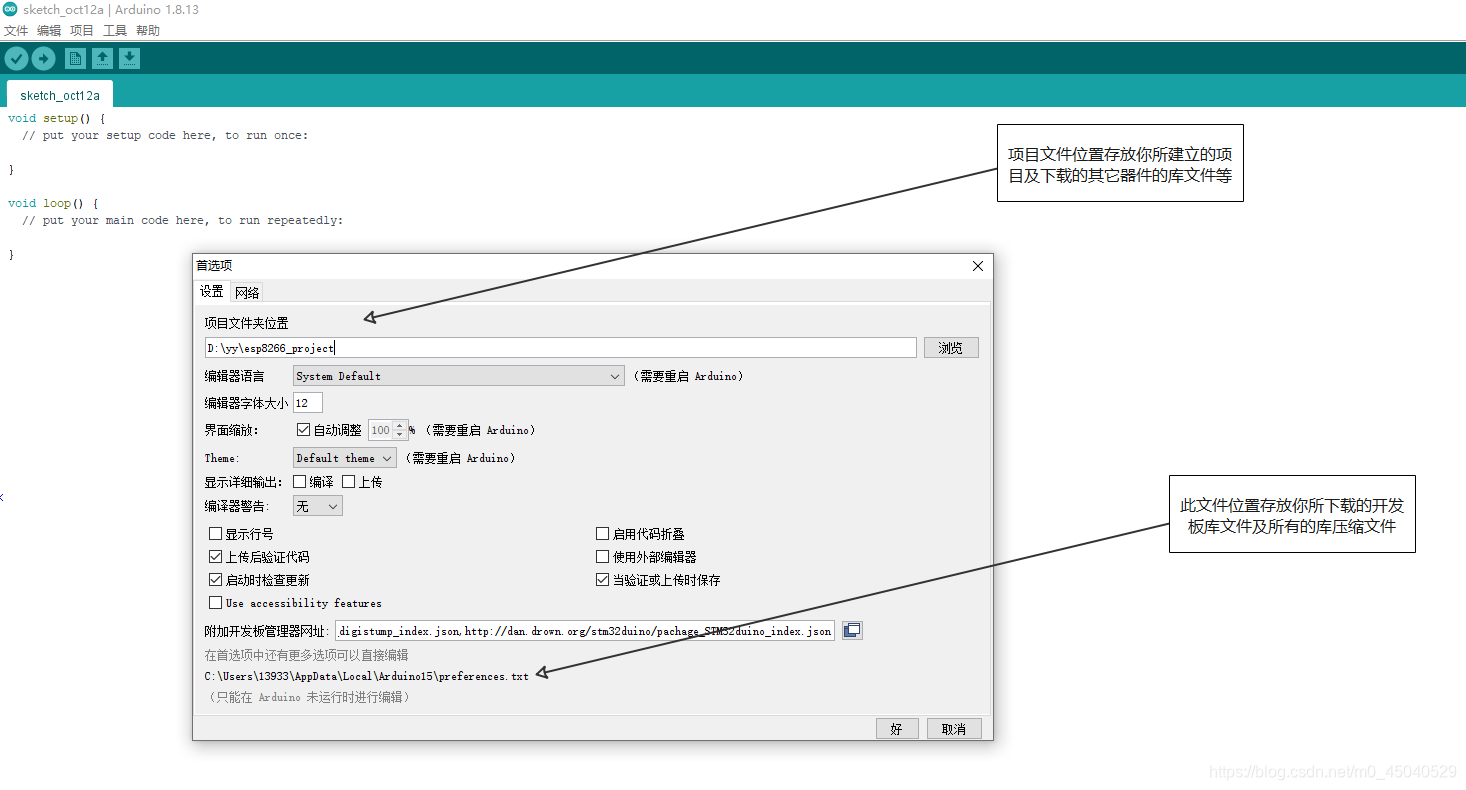This screenshot has height=790, width=1466.
Task: Select the sketch_oct12a editor tab
Action: (x=60, y=95)
